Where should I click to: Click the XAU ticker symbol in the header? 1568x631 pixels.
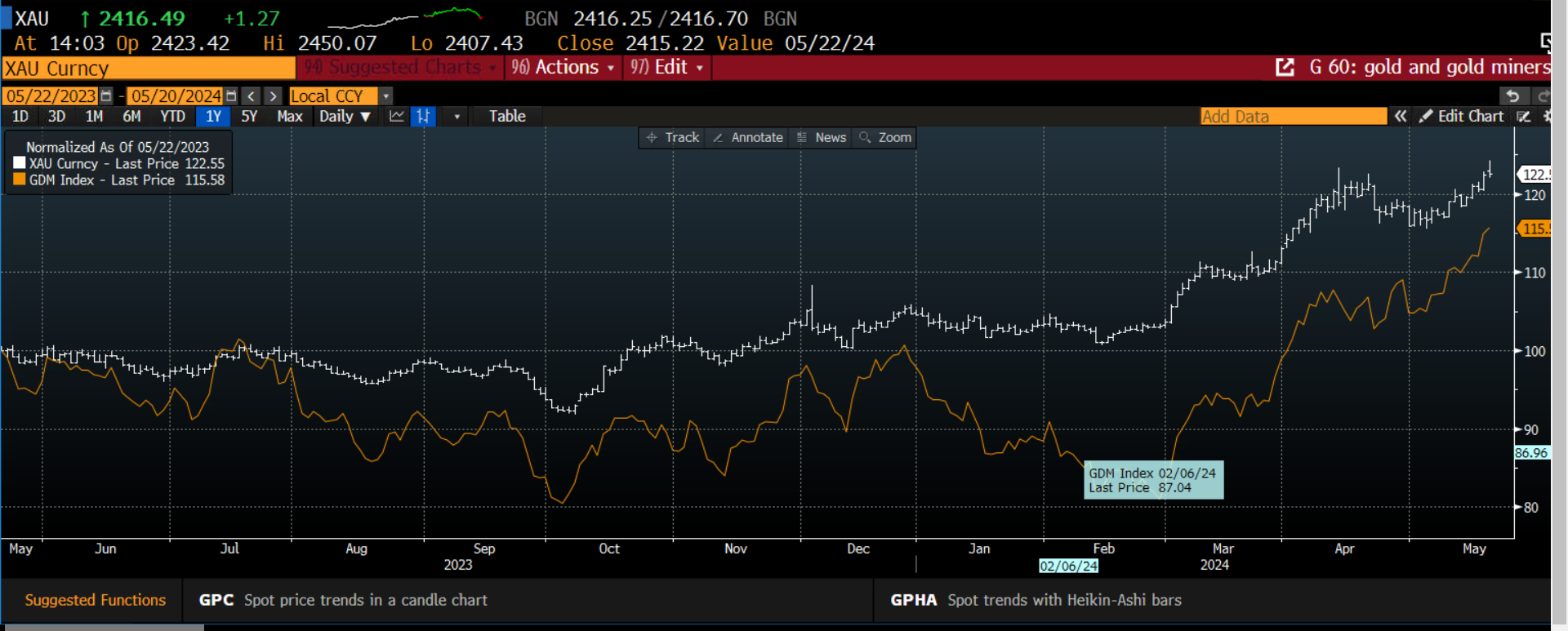point(32,19)
